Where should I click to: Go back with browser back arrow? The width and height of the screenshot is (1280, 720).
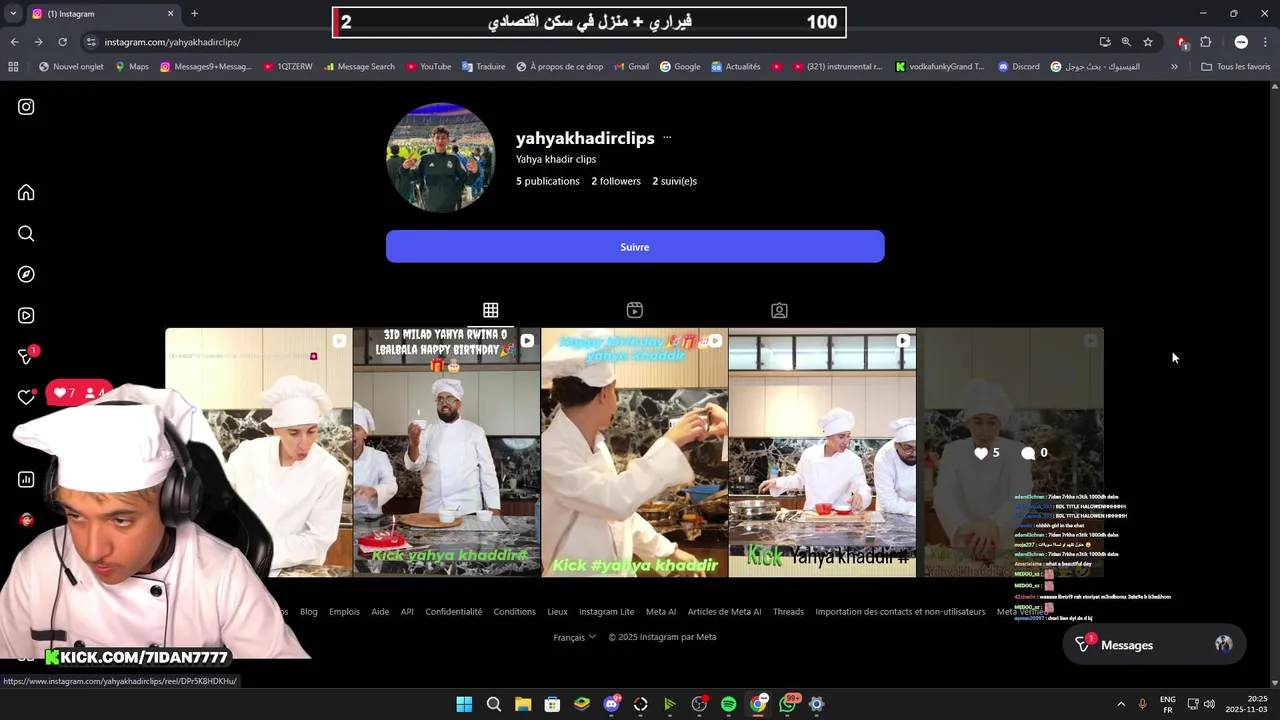[x=14, y=42]
